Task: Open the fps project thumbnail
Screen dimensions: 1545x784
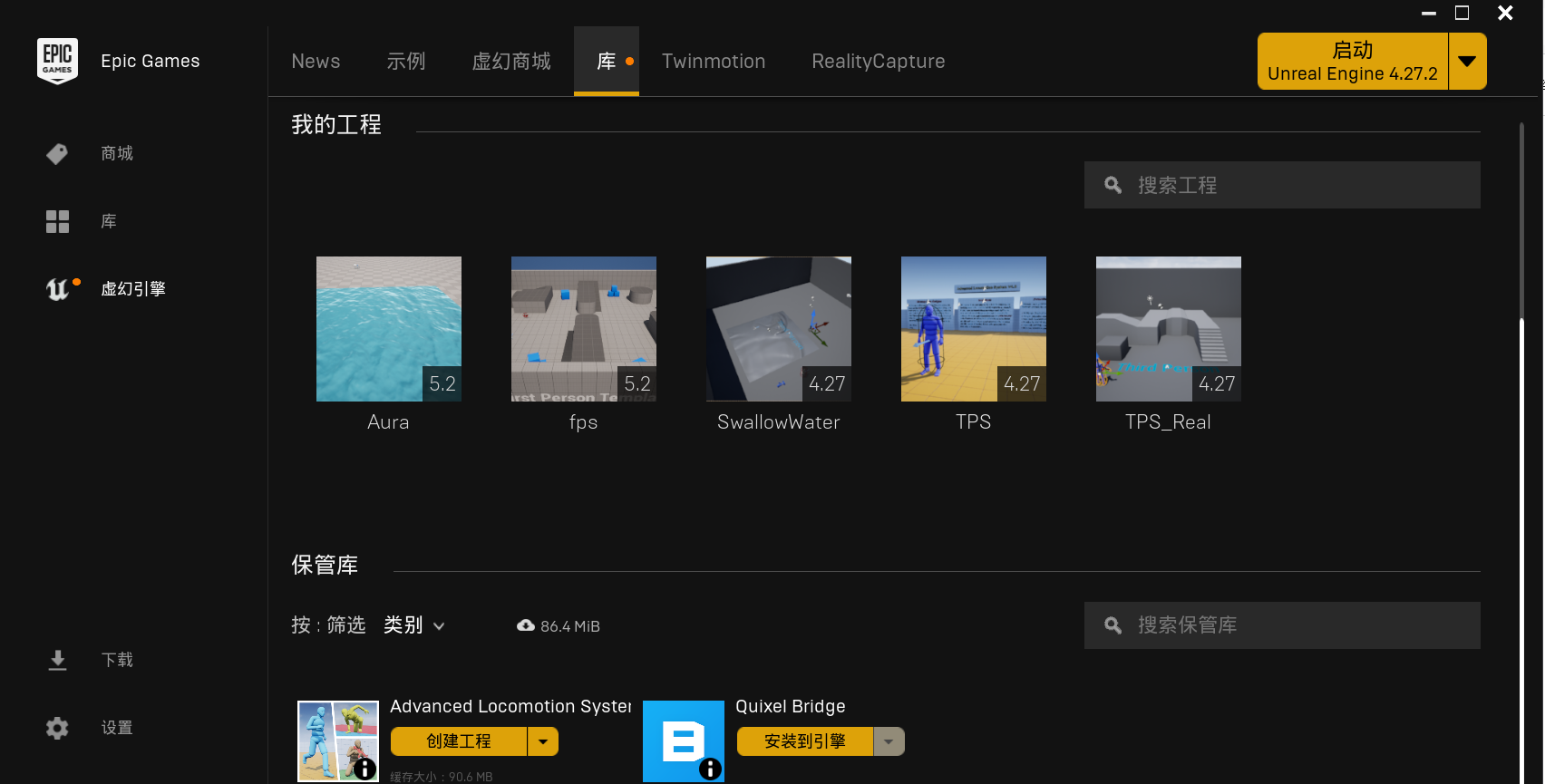Action: pyautogui.click(x=584, y=329)
